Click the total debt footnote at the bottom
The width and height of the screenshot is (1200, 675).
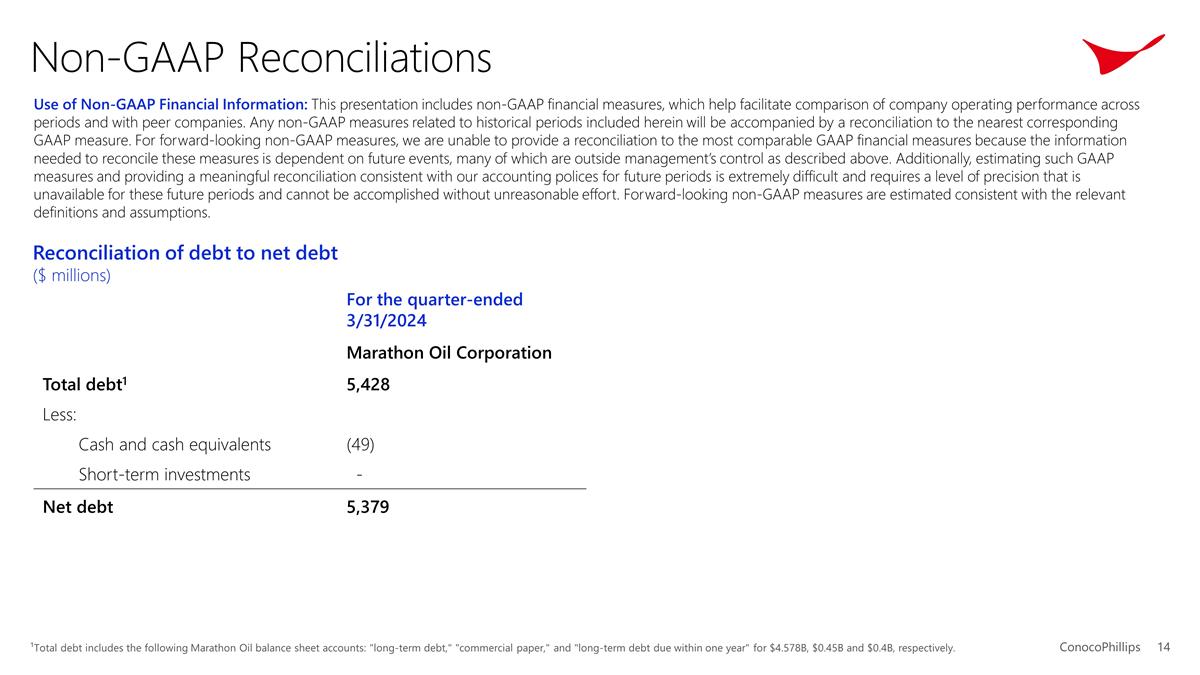tap(492, 649)
